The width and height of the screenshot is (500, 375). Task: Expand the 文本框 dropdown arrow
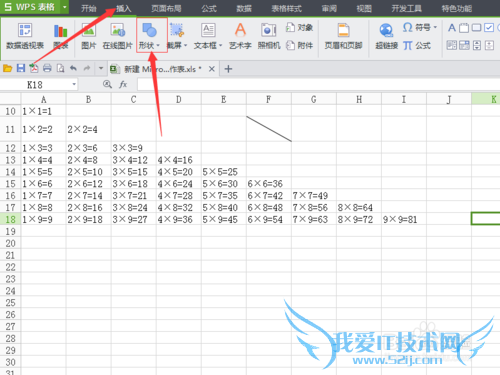pos(220,45)
